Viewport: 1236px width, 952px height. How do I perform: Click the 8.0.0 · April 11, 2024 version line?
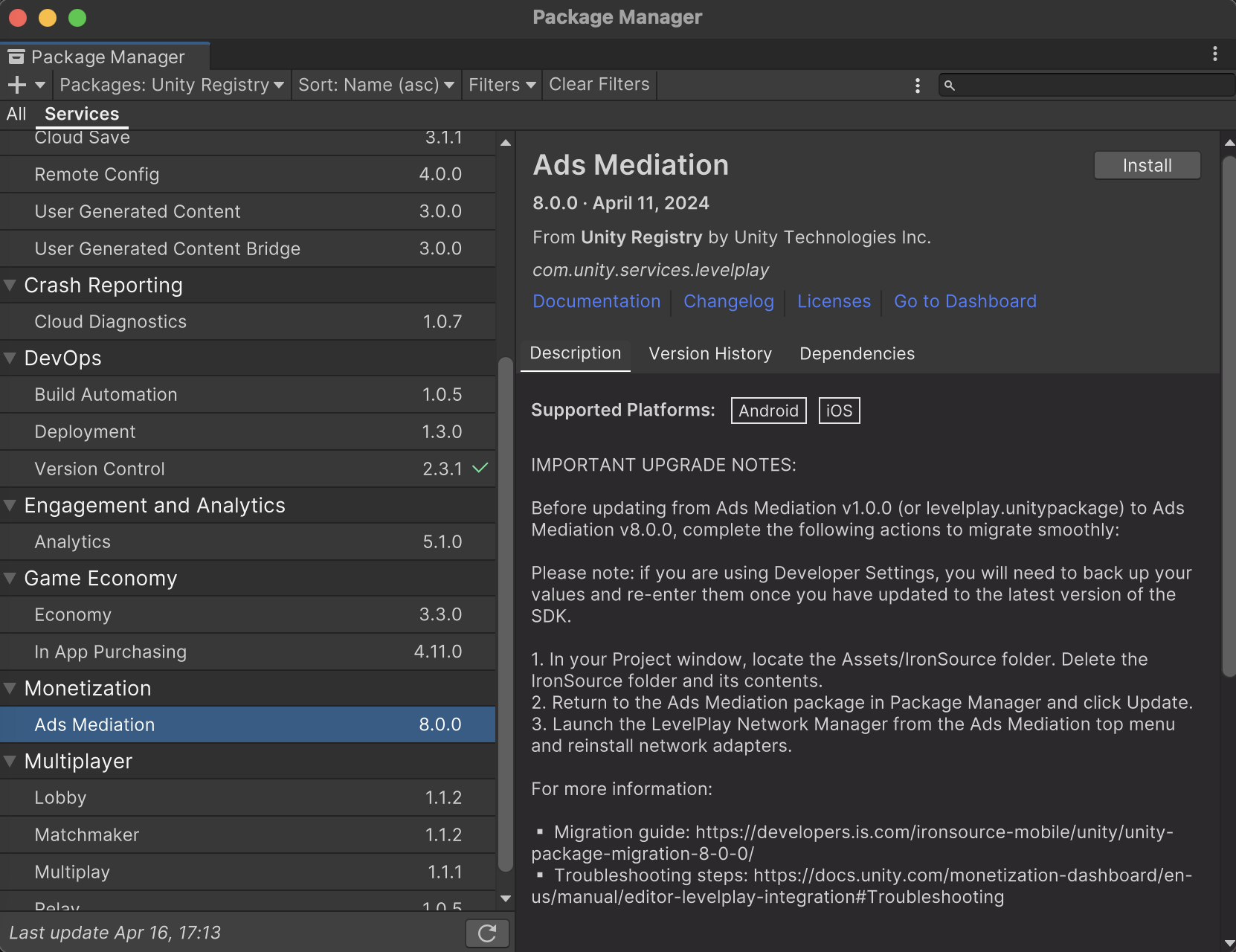[621, 203]
